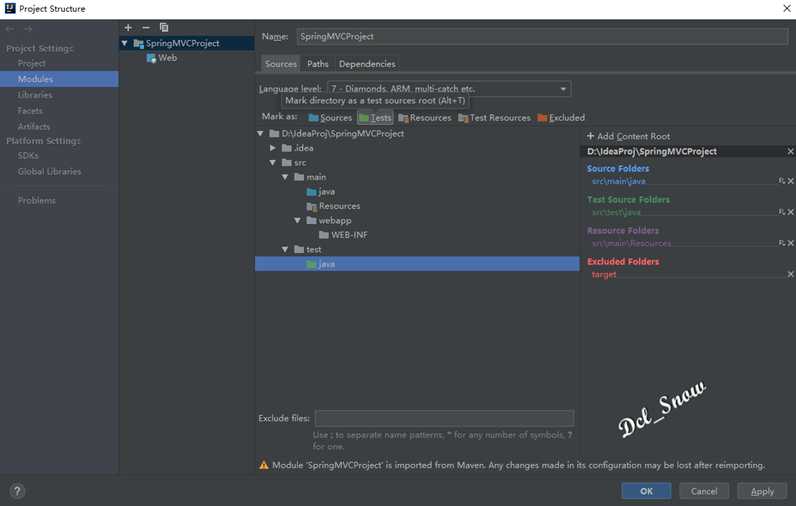Image resolution: width=796 pixels, height=506 pixels.
Task: Mark directory as Sources
Action: (330, 118)
